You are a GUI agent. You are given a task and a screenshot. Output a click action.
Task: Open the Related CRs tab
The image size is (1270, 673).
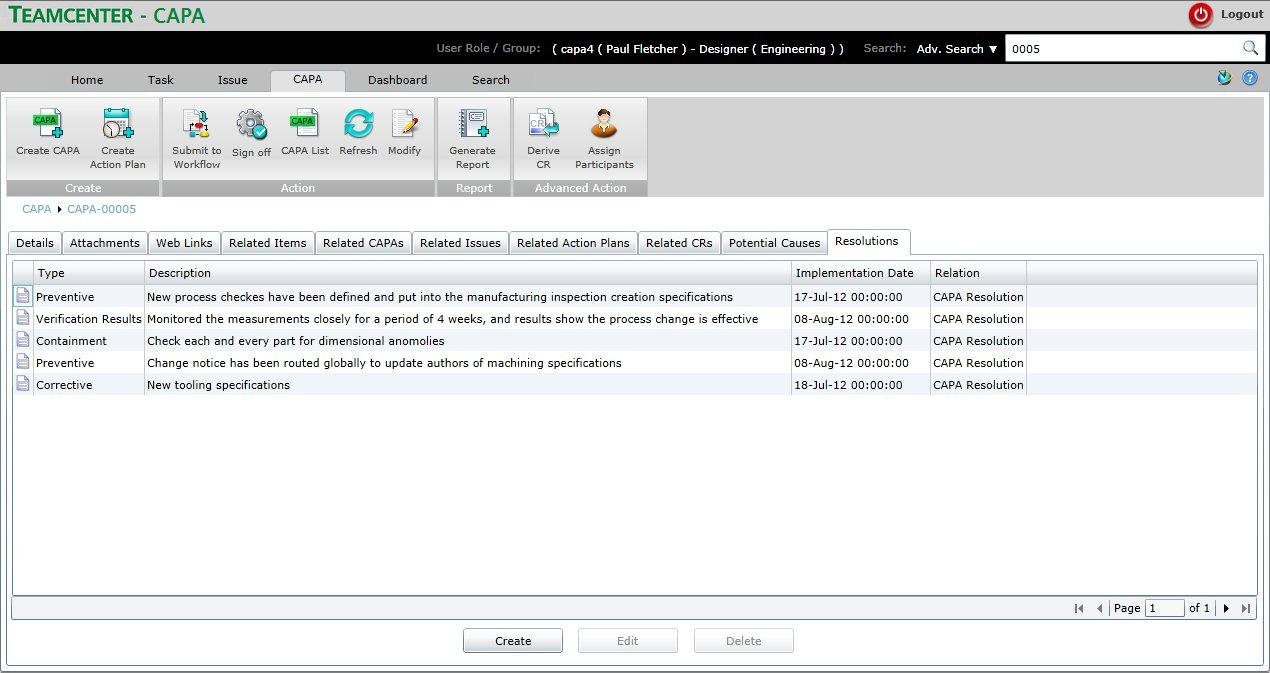coord(679,243)
